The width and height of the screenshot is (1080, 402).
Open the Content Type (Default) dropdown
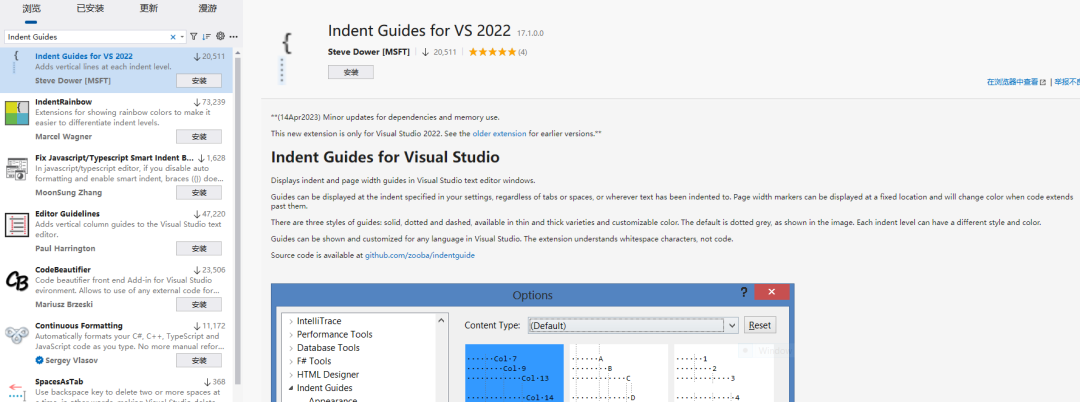coord(633,325)
